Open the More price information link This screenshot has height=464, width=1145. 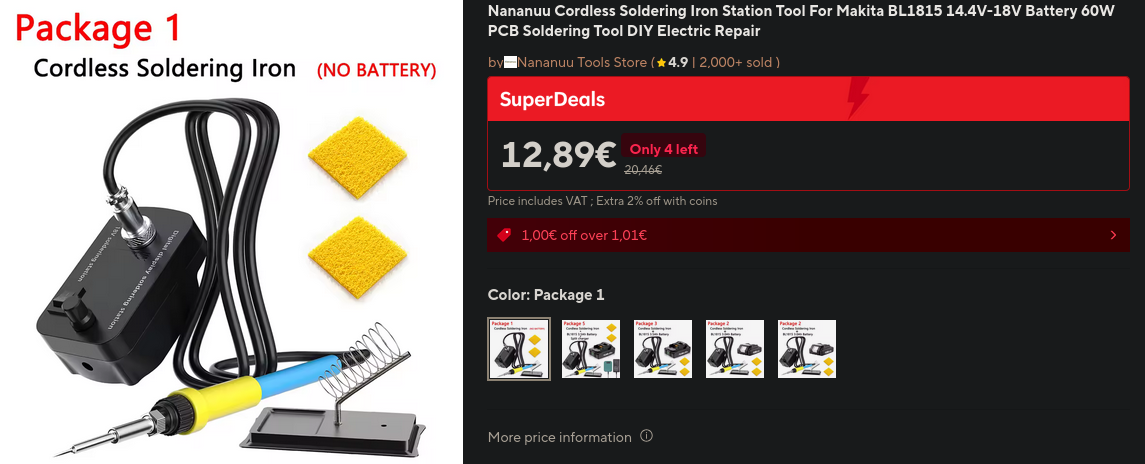[559, 437]
